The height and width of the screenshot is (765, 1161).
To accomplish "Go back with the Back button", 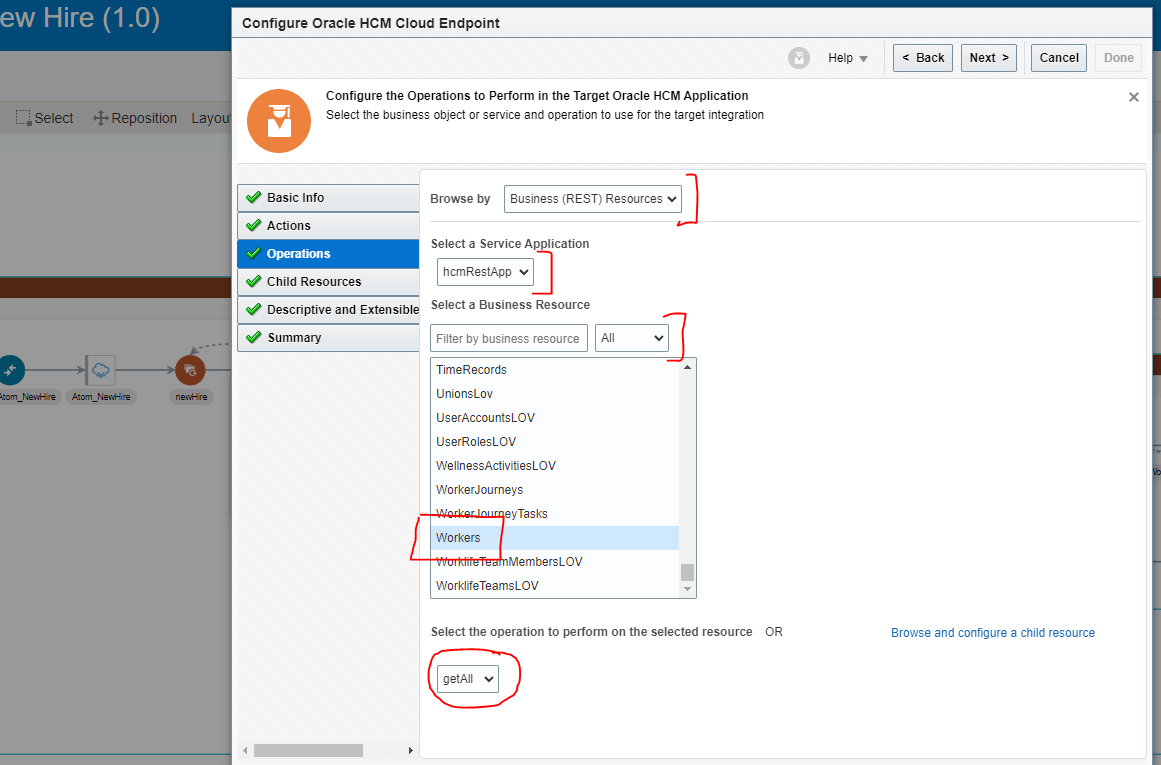I will pyautogui.click(x=923, y=58).
